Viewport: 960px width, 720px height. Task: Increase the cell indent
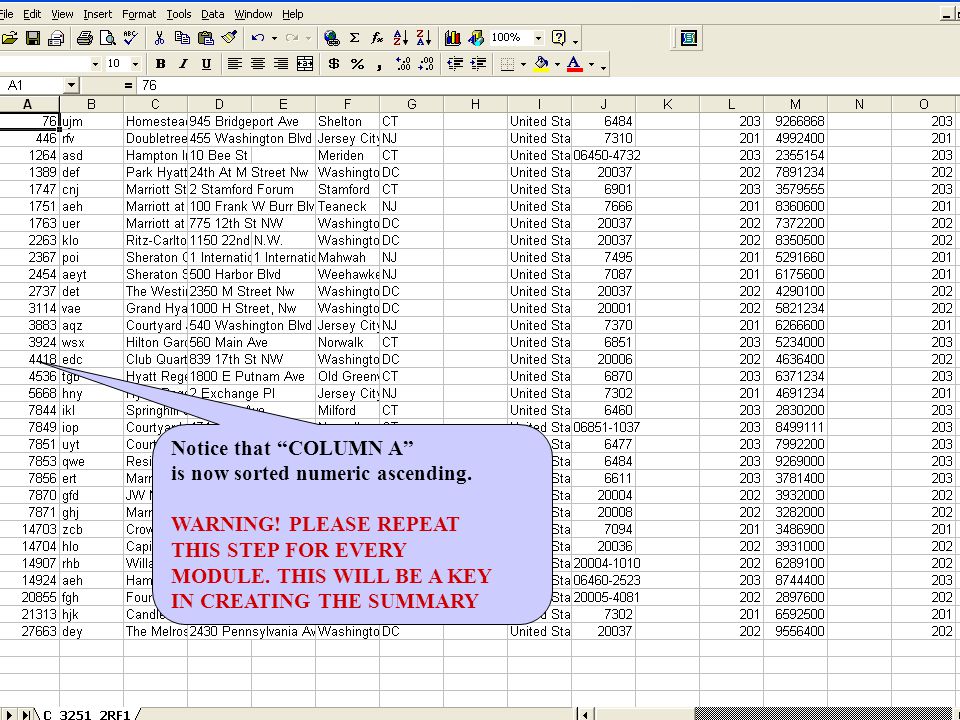(x=478, y=64)
